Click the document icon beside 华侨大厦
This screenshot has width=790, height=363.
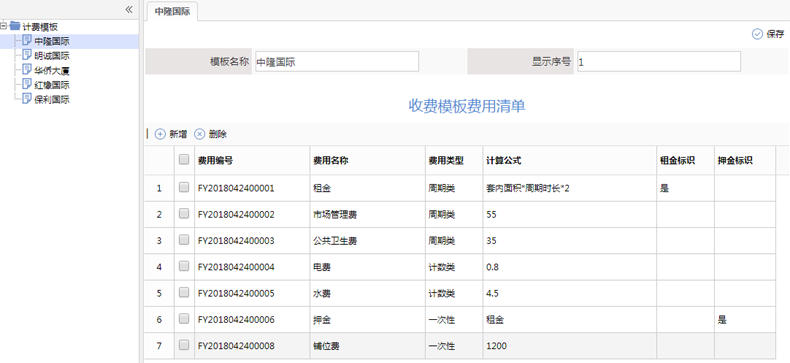[27, 70]
